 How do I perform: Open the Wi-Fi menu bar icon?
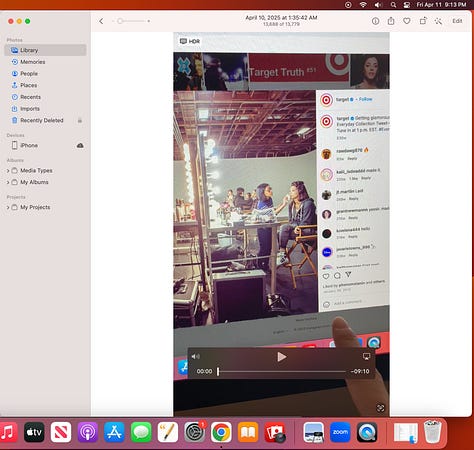point(363,5)
